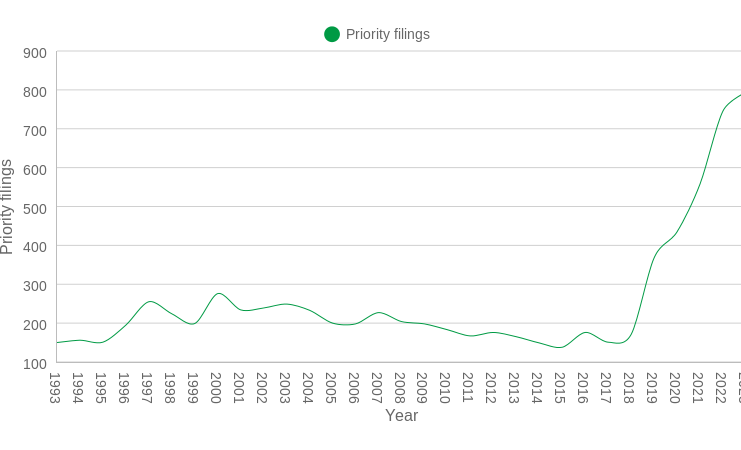Click the 100 y-axis tick label
The height and width of the screenshot is (450, 741).
click(x=35, y=363)
